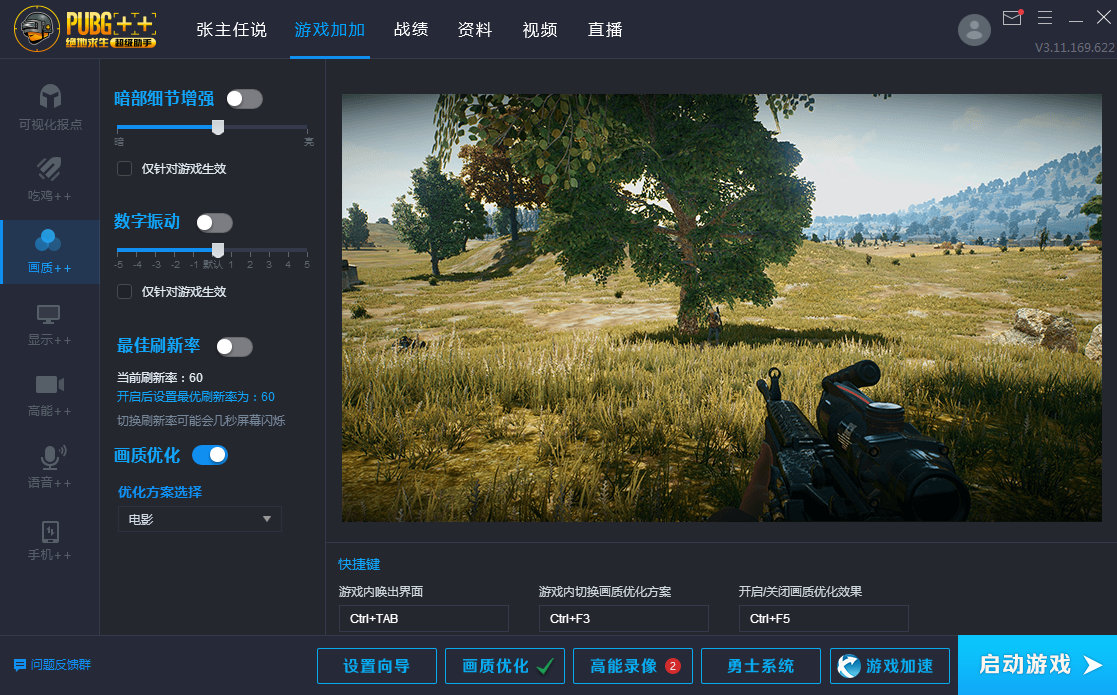The height and width of the screenshot is (695, 1117).
Task: Click the 开启后设置最优刷新率为：60 text
Action: point(196,397)
